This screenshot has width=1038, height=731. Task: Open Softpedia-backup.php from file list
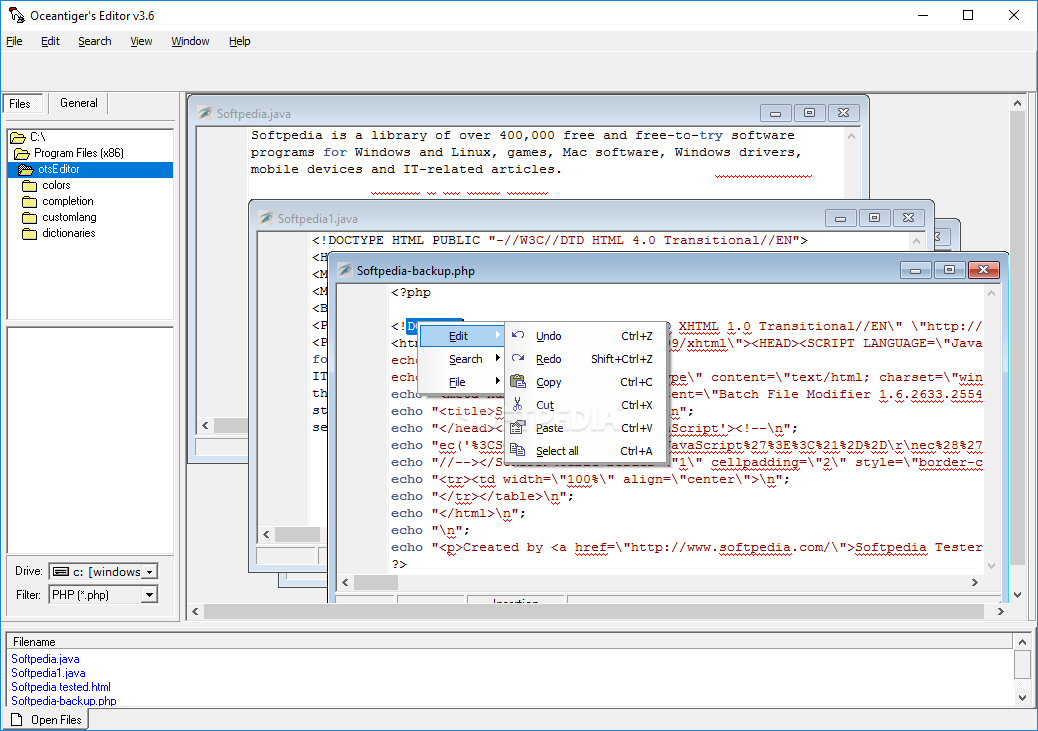64,701
